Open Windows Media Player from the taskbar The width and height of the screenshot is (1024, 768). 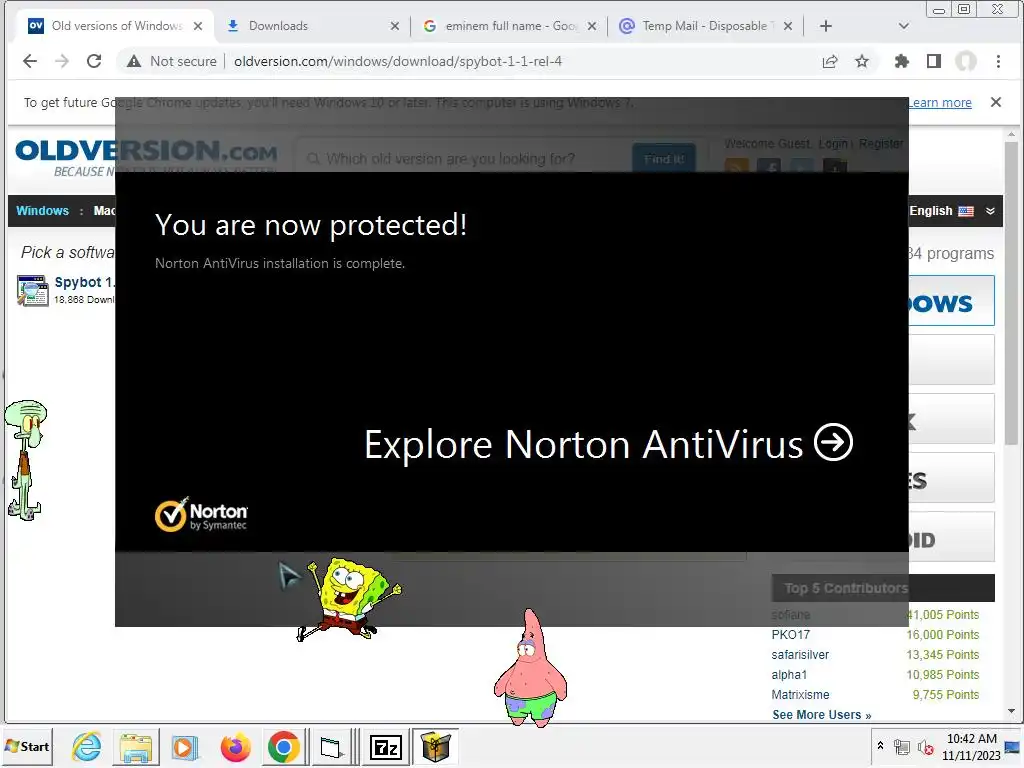(x=184, y=746)
